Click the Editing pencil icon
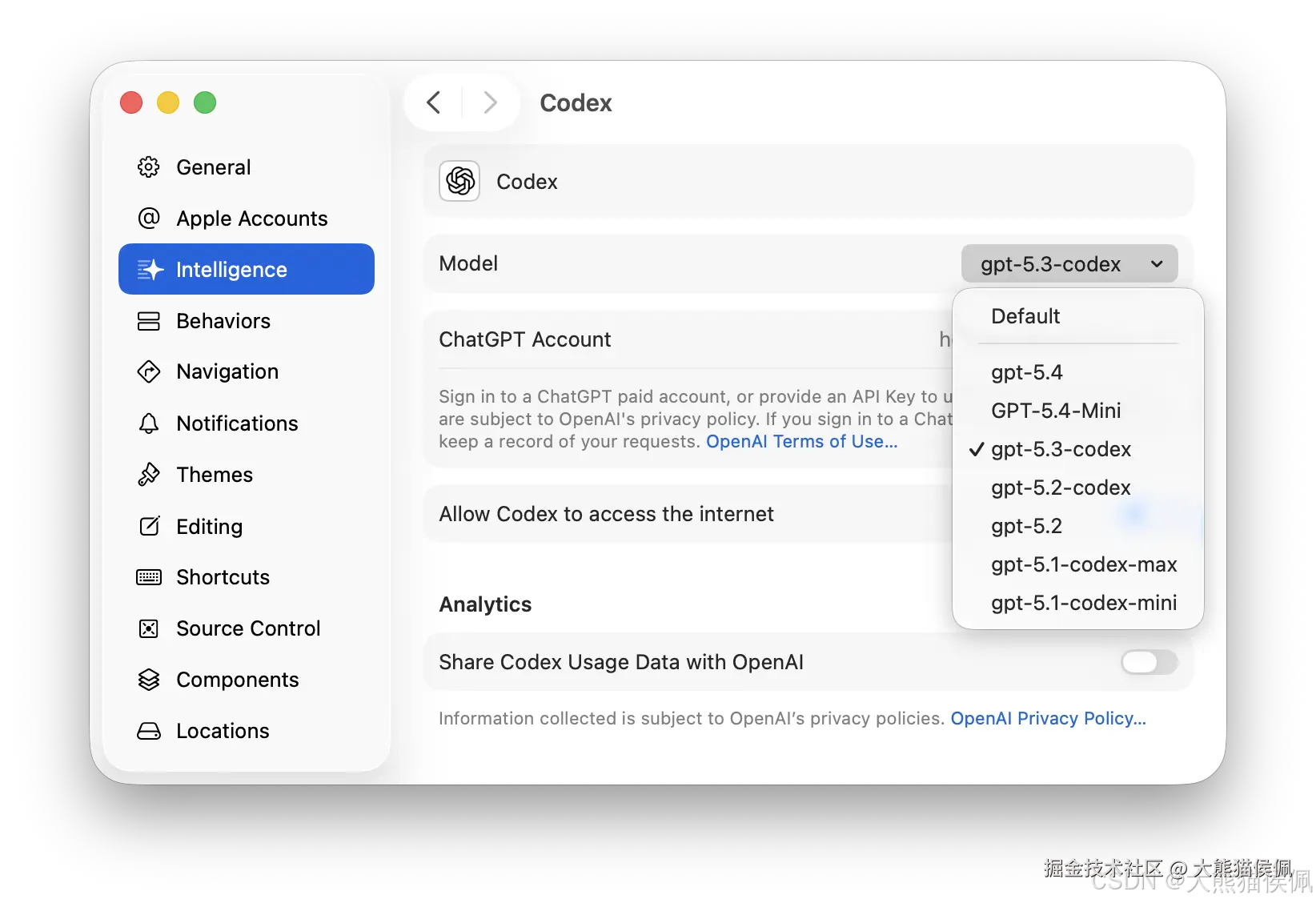The width and height of the screenshot is (1316, 903). click(x=150, y=526)
